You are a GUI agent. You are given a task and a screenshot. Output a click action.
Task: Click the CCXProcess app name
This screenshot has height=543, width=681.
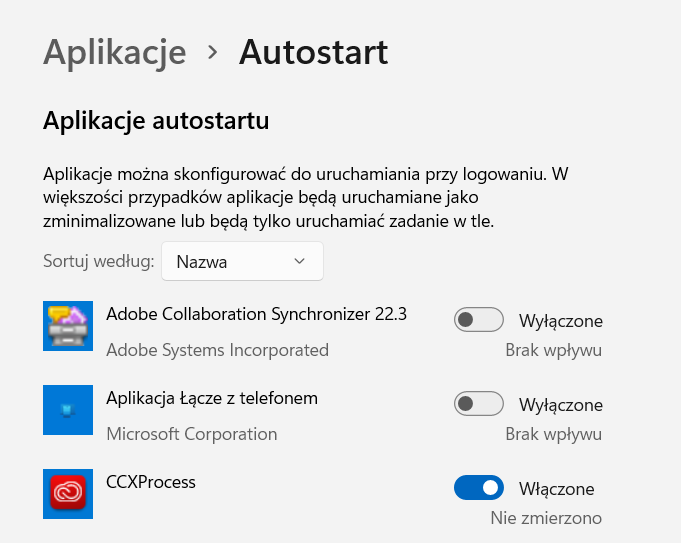pos(151,482)
